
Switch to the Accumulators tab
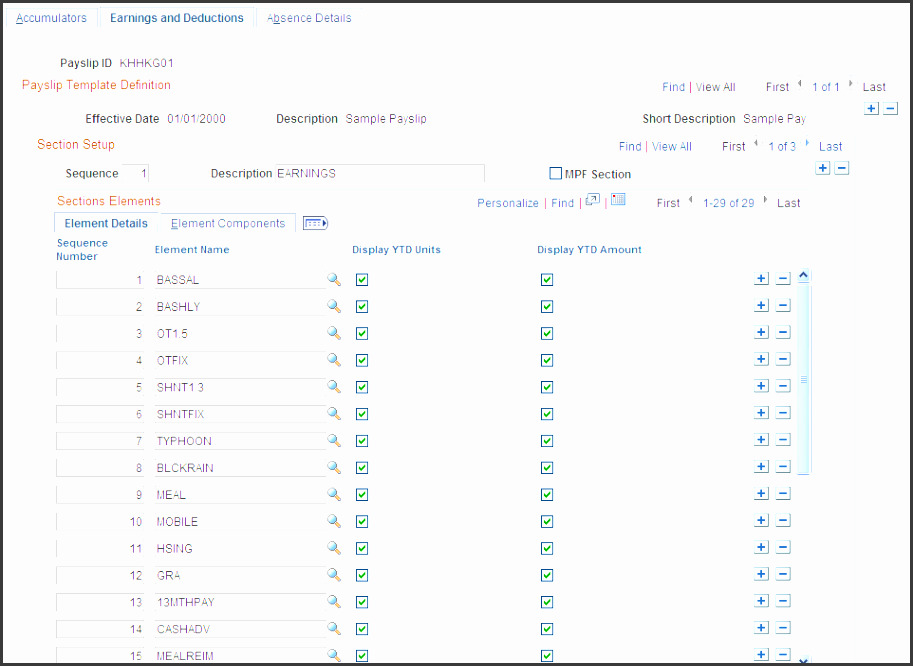click(x=51, y=18)
